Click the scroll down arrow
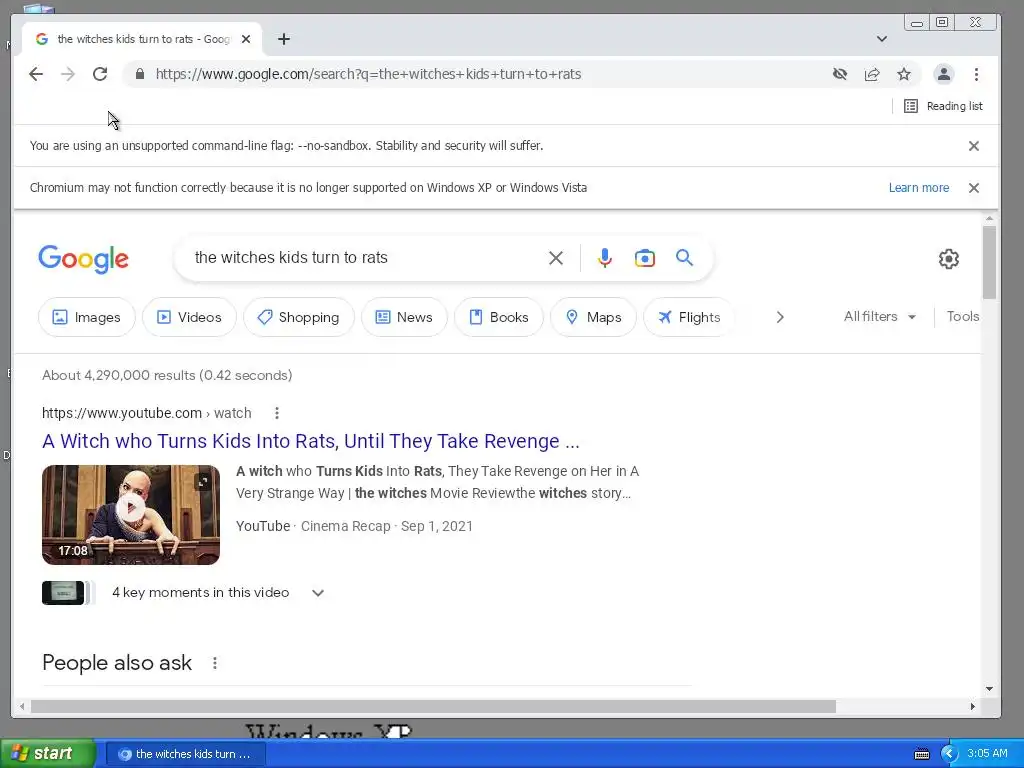 (x=989, y=689)
